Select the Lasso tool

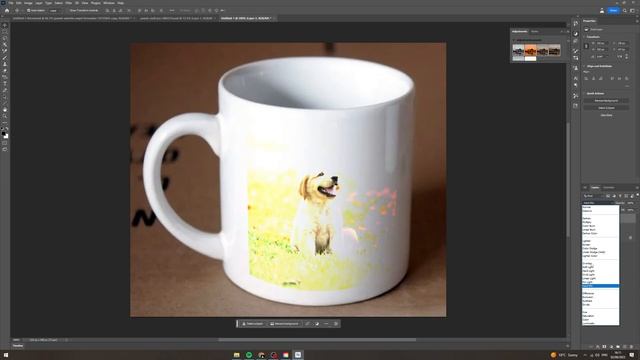(5, 38)
